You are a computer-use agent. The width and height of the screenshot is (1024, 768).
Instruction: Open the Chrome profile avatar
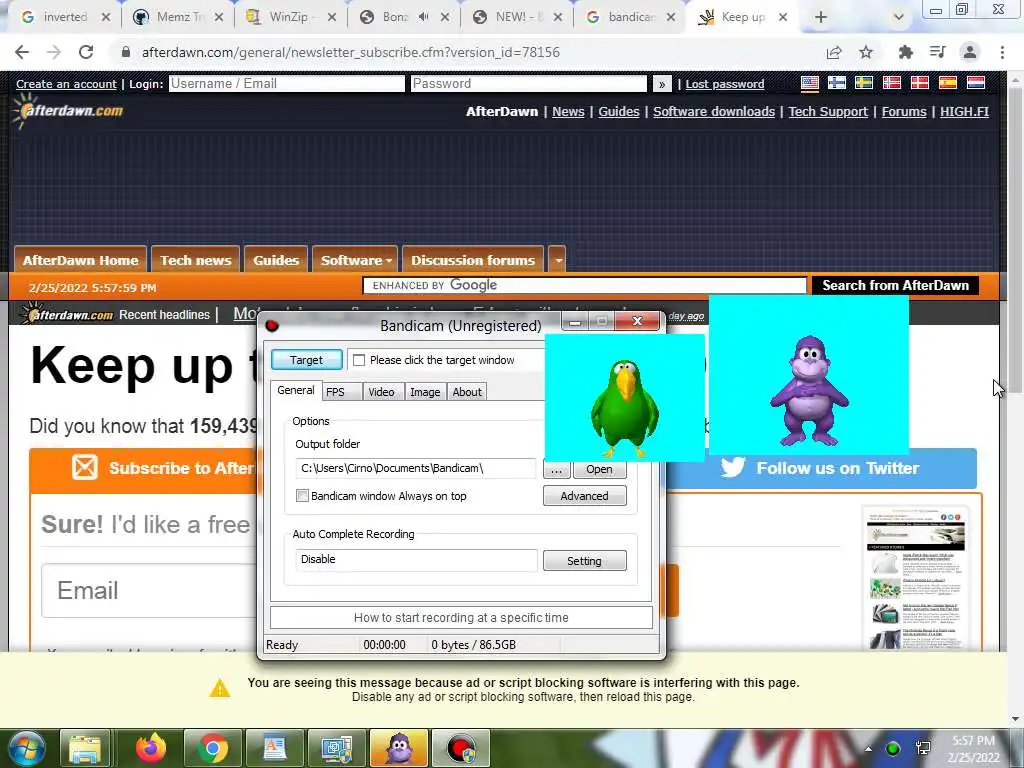tap(970, 52)
